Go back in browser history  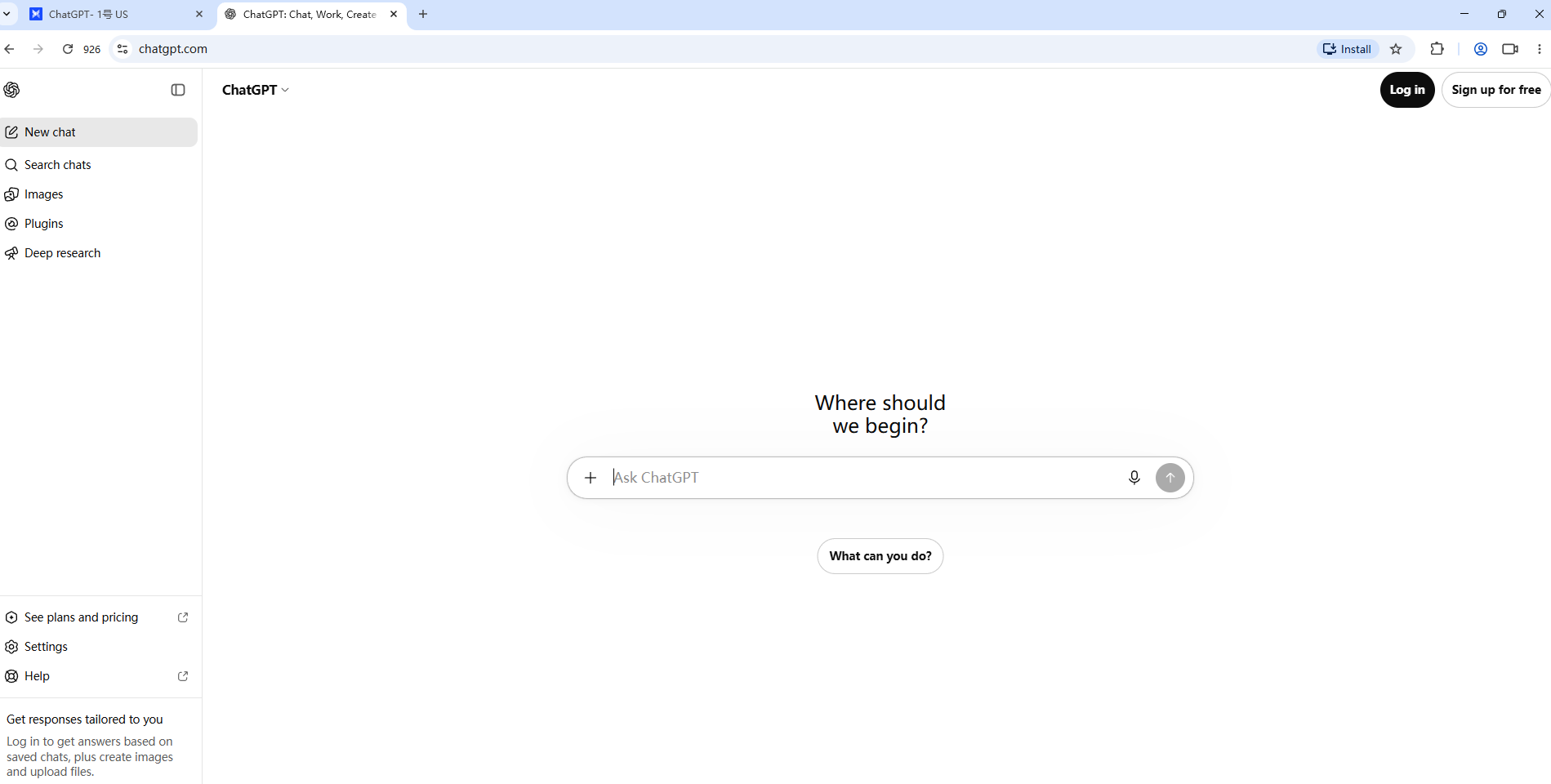pos(10,49)
